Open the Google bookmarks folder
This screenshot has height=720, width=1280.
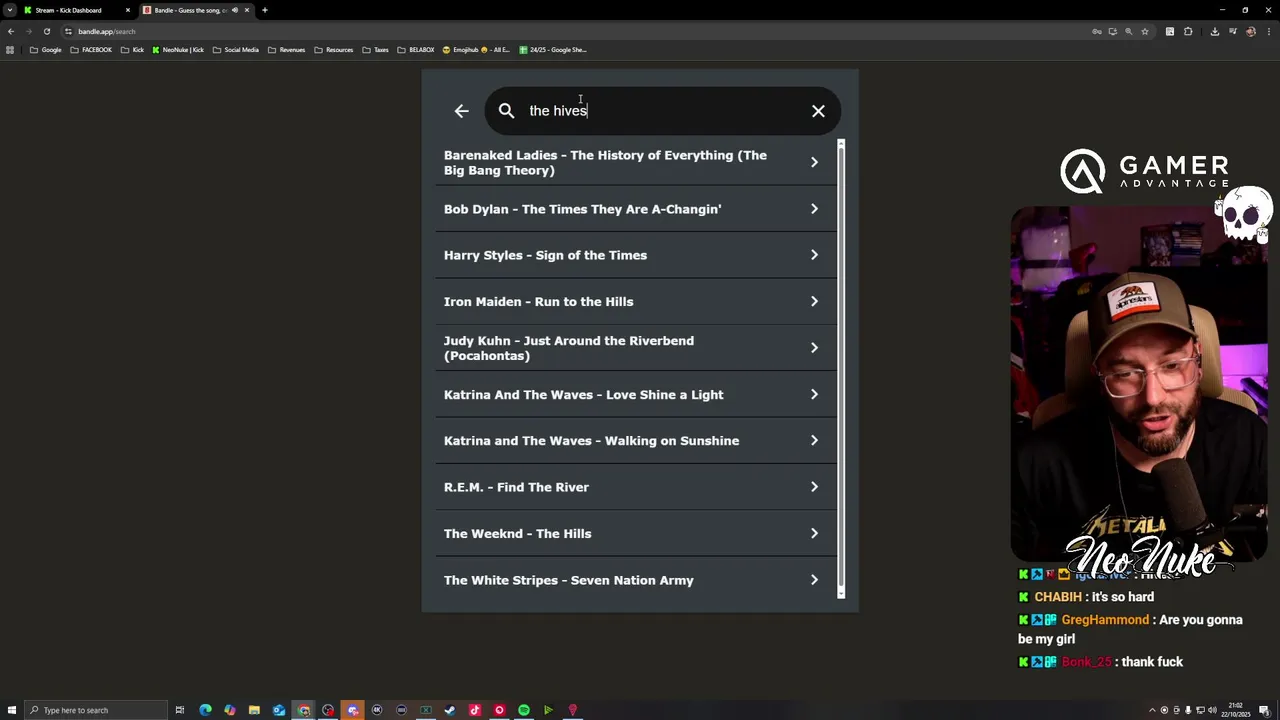tap(46, 50)
